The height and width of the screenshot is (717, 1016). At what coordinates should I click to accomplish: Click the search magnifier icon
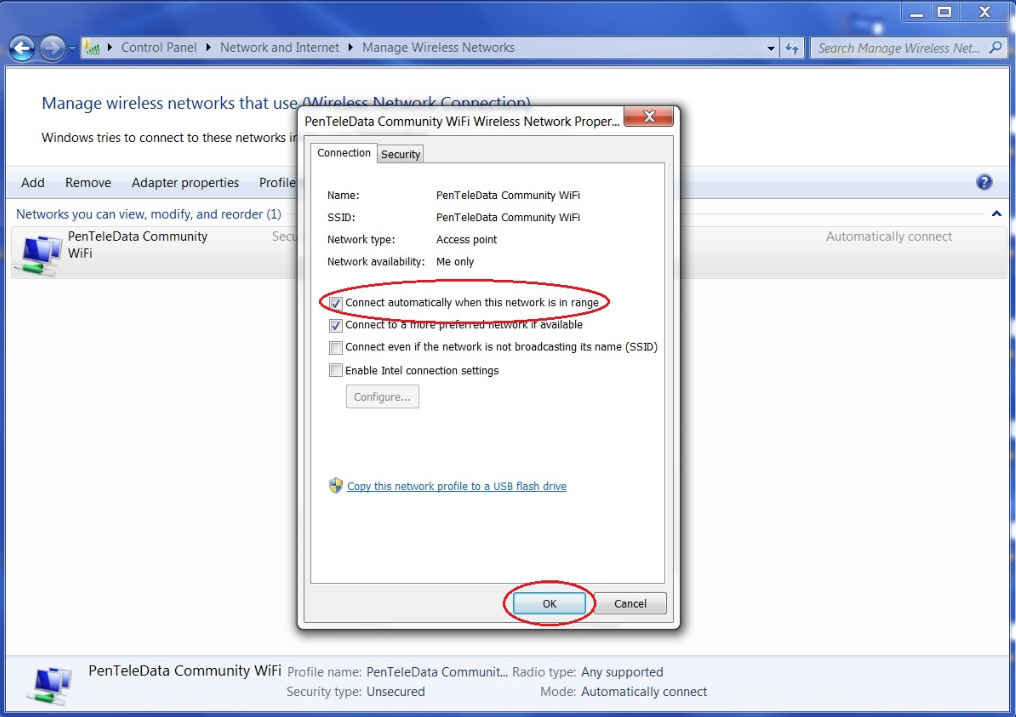(995, 48)
